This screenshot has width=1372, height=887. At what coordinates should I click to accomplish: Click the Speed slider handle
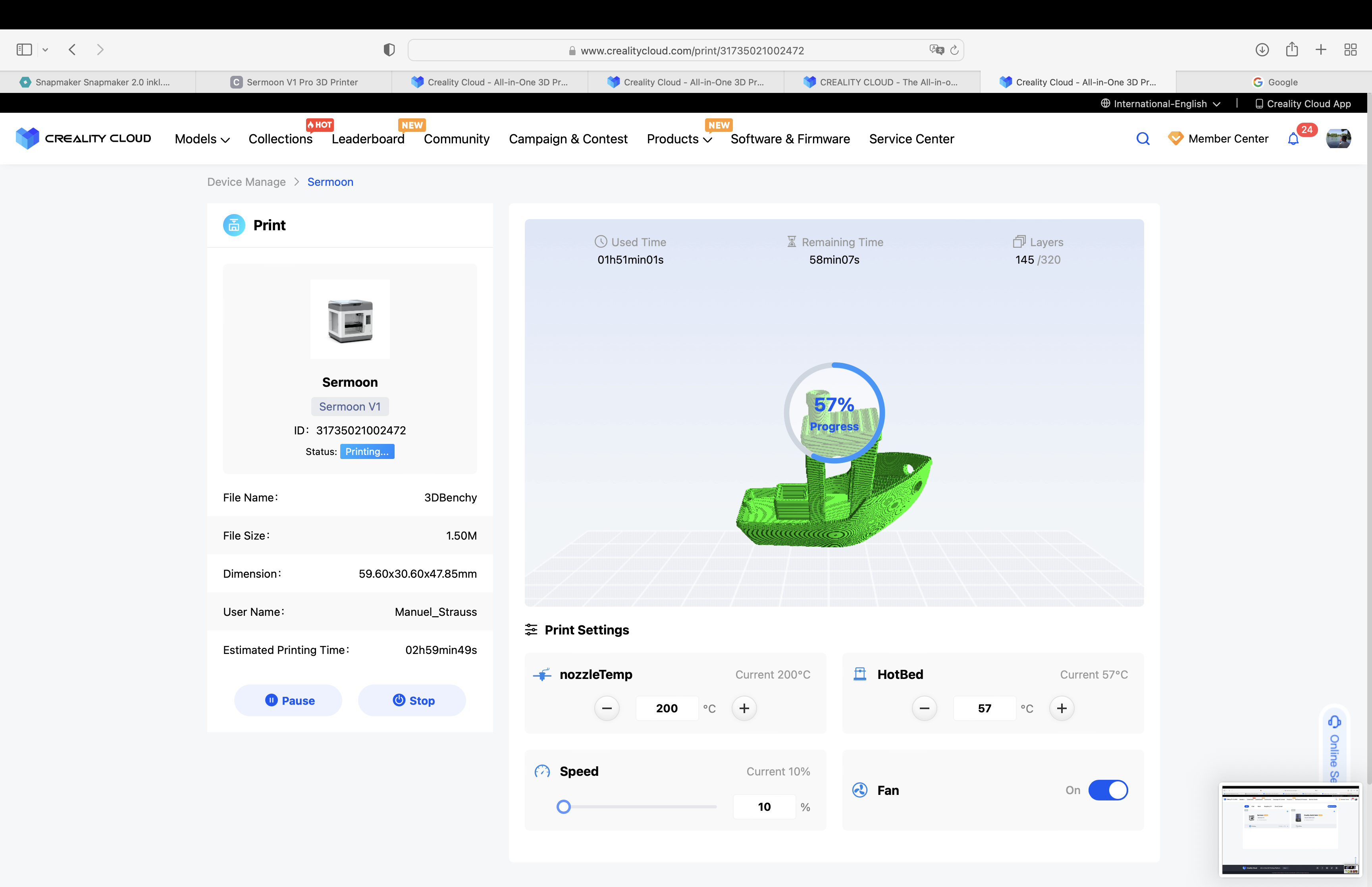coord(564,806)
